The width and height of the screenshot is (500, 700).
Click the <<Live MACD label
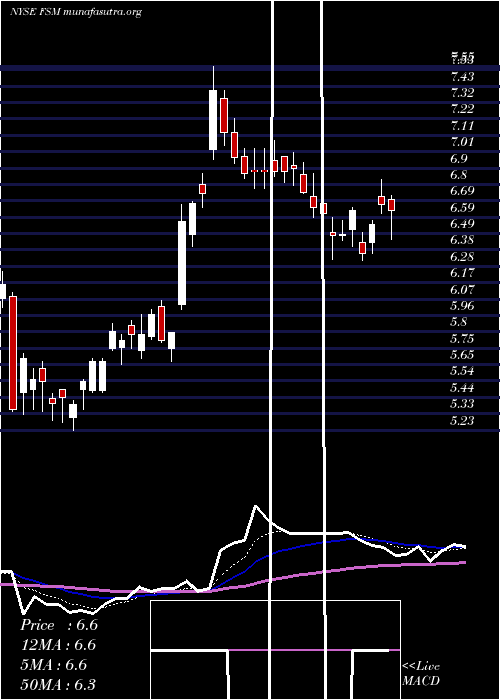tap(421, 674)
